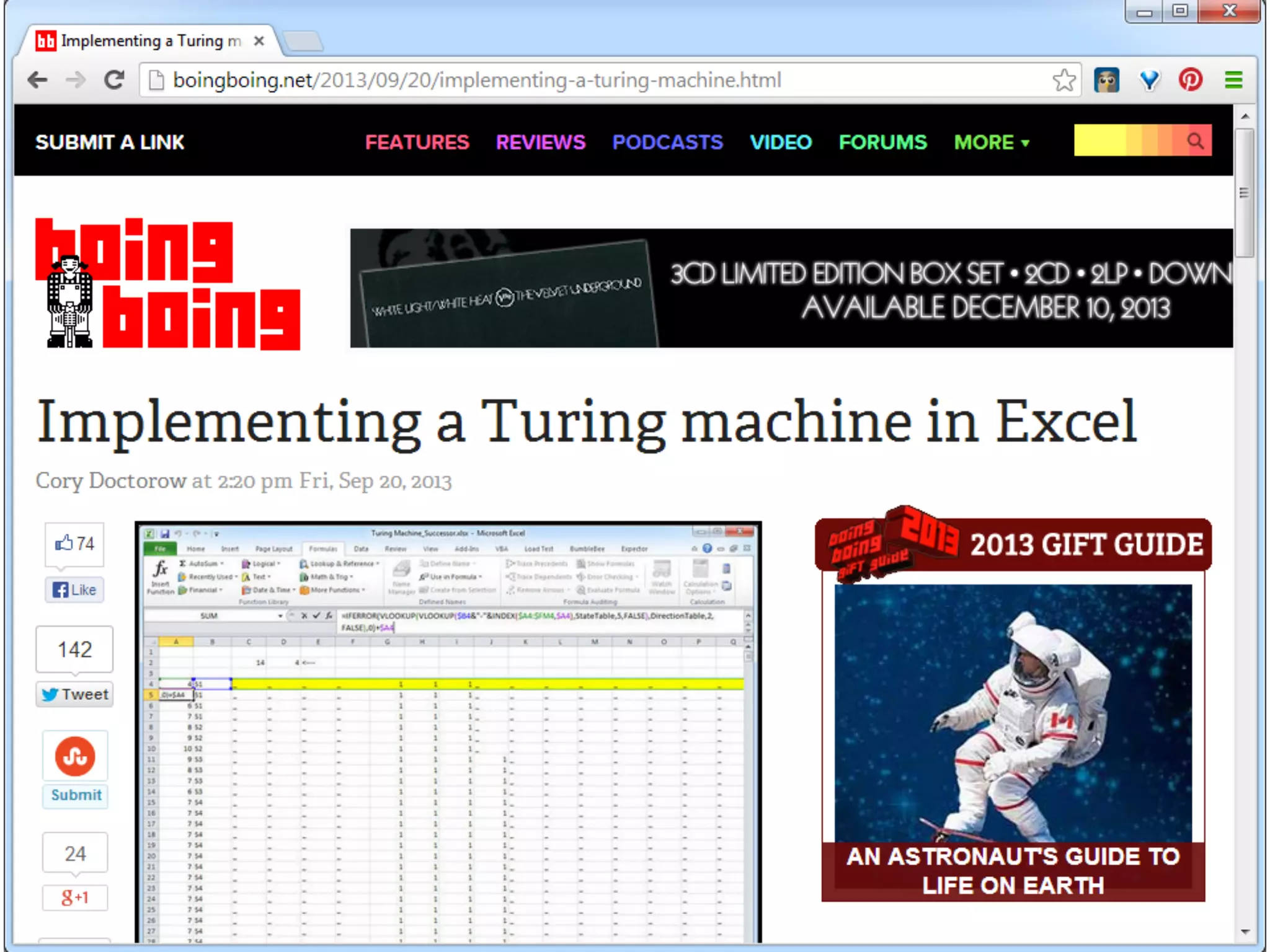Open the FEATURES nav item
1270x952 pixels.
pyautogui.click(x=417, y=143)
